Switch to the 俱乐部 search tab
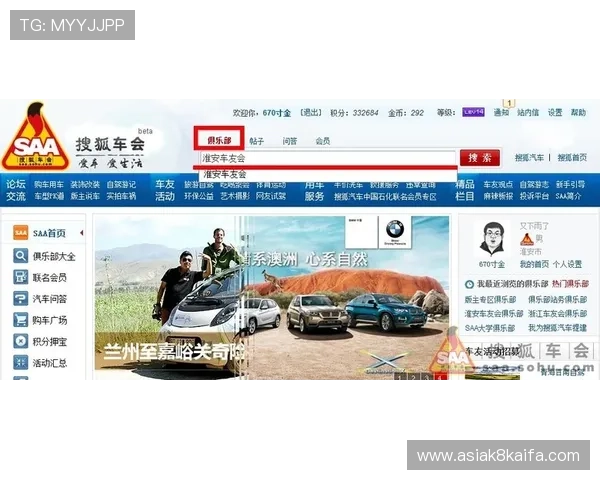600x480 pixels. point(219,140)
